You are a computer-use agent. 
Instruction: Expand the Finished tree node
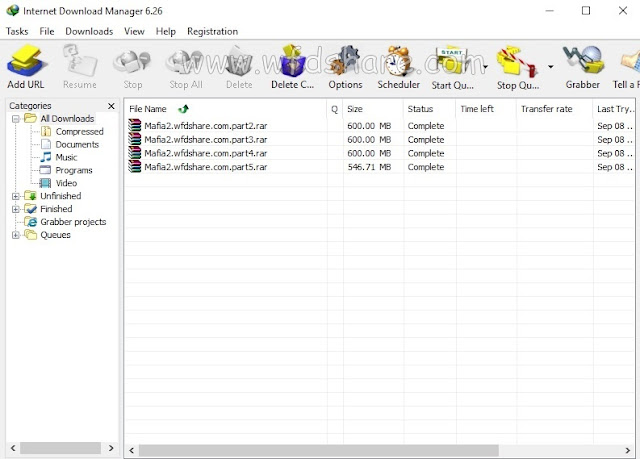point(16,209)
